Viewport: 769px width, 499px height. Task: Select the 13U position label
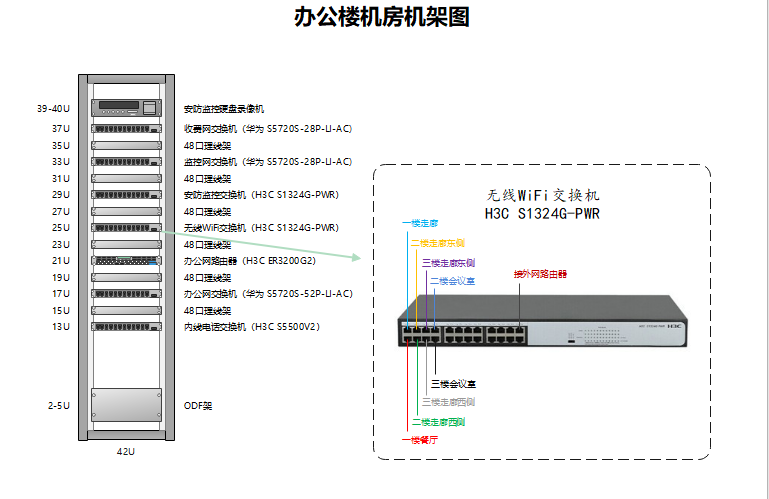61,327
